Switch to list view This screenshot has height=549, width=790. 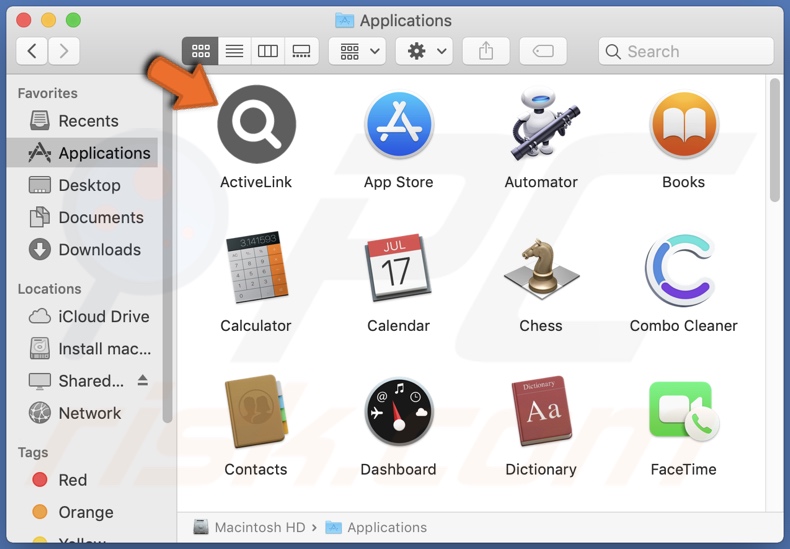(x=234, y=51)
